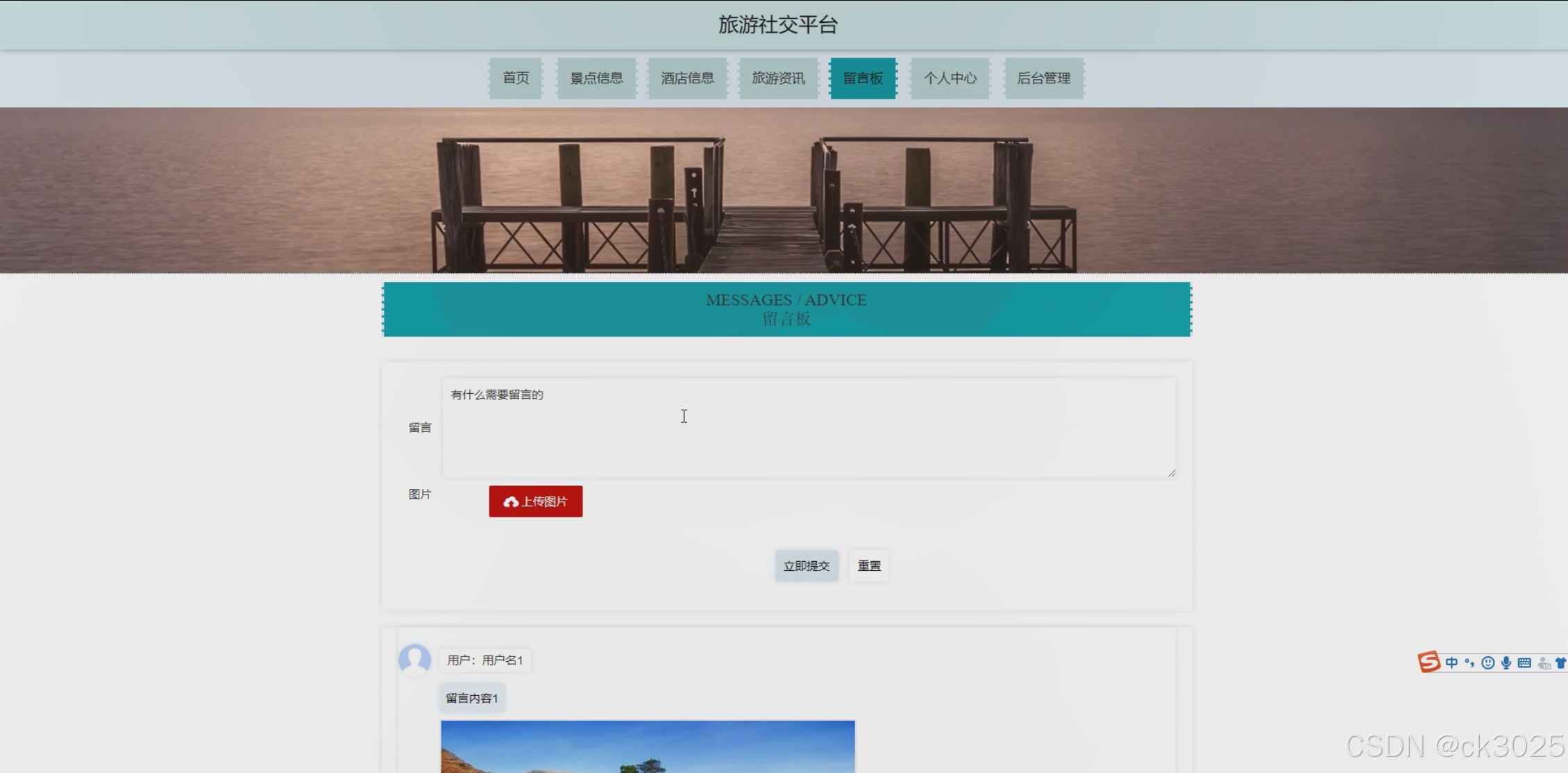Click the Sogou account user icon
The width and height of the screenshot is (1568, 773).
(x=1544, y=663)
